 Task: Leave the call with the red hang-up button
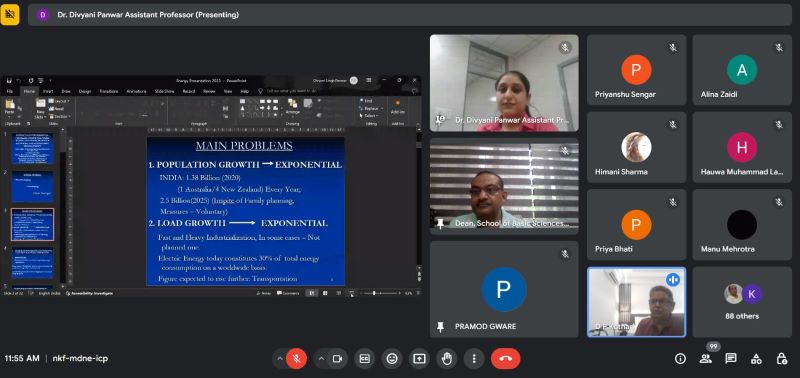pyautogui.click(x=506, y=359)
